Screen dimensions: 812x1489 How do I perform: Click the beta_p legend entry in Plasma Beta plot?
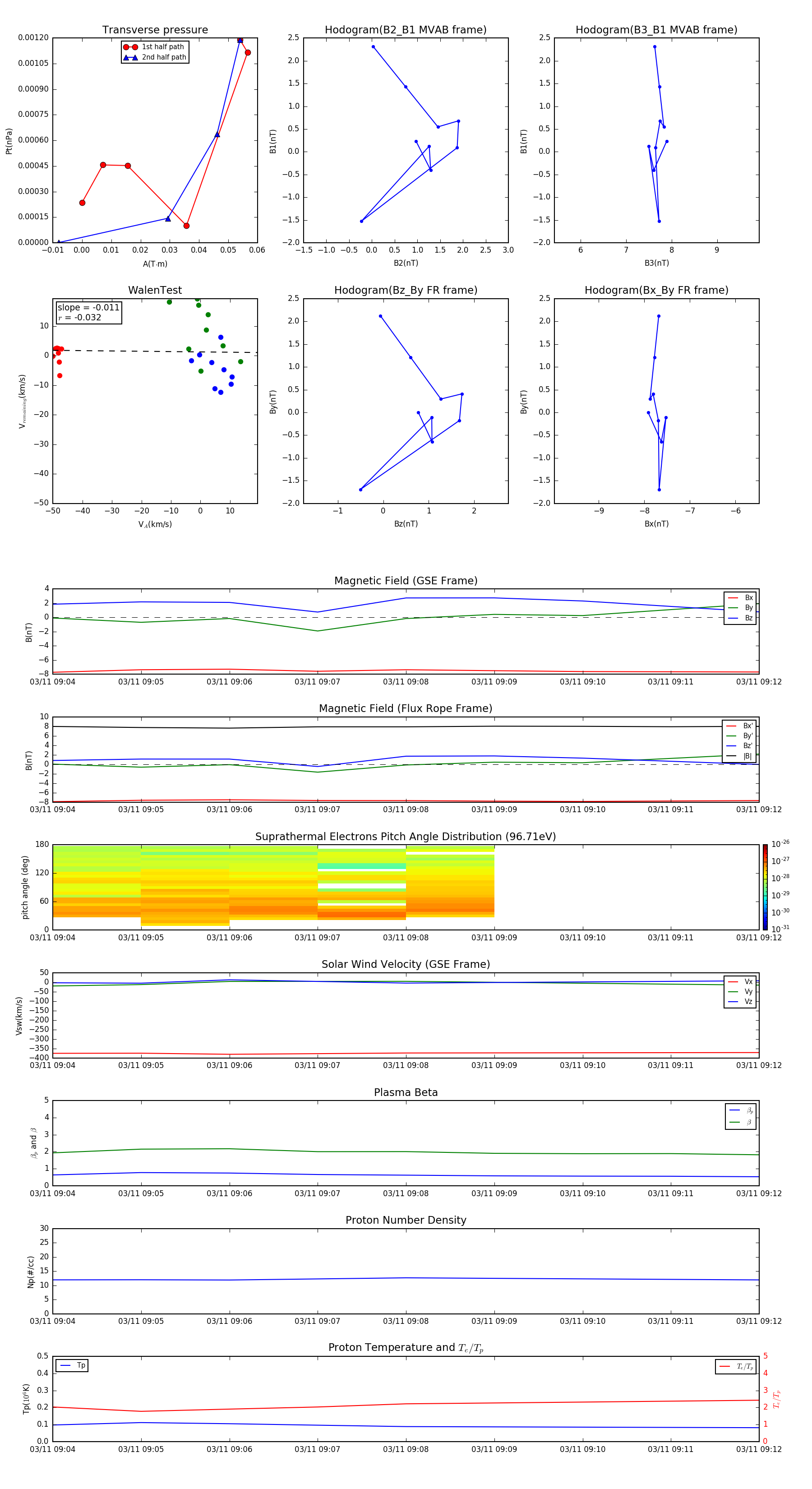click(741, 1110)
